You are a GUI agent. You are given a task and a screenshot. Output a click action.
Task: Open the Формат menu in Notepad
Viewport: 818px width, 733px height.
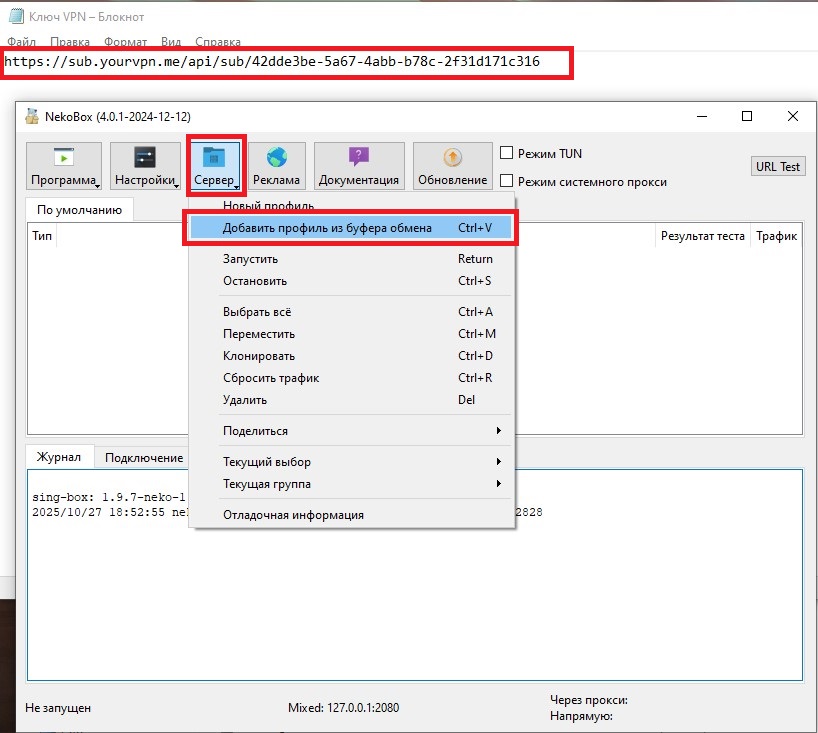pos(125,43)
